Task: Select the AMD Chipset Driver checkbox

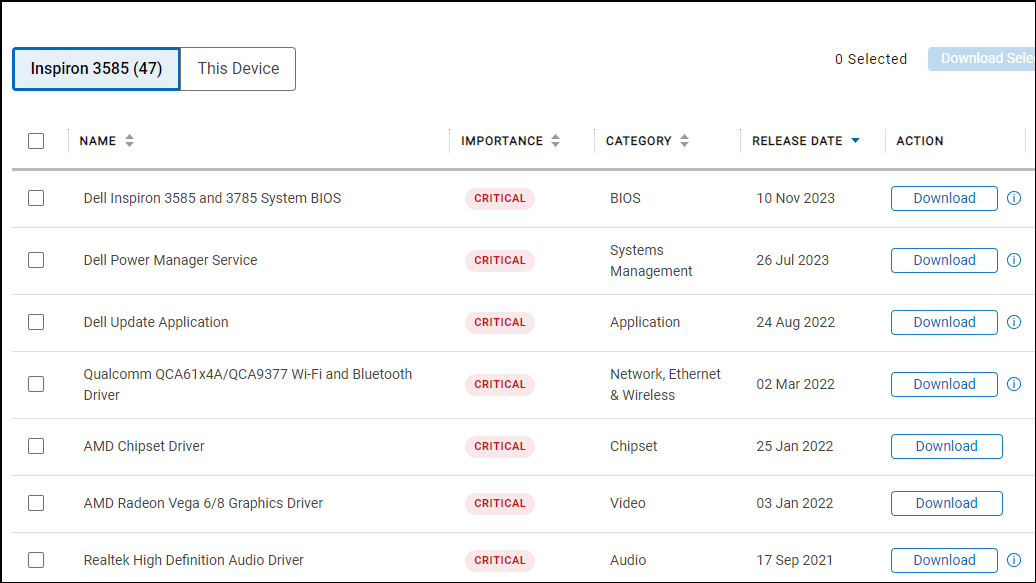Action: click(36, 446)
